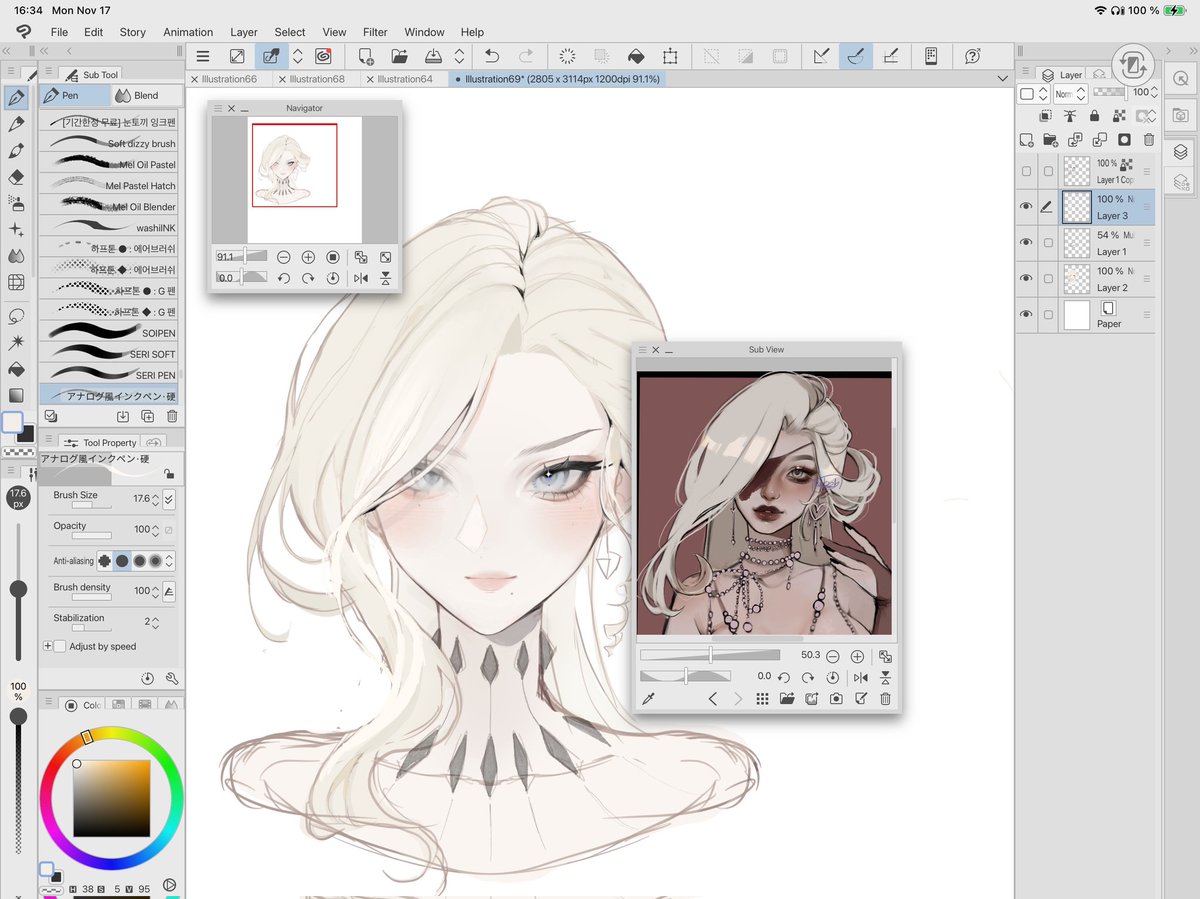Expand the Adjust by speed plus box
Screen dimensions: 1200x899
[47, 646]
